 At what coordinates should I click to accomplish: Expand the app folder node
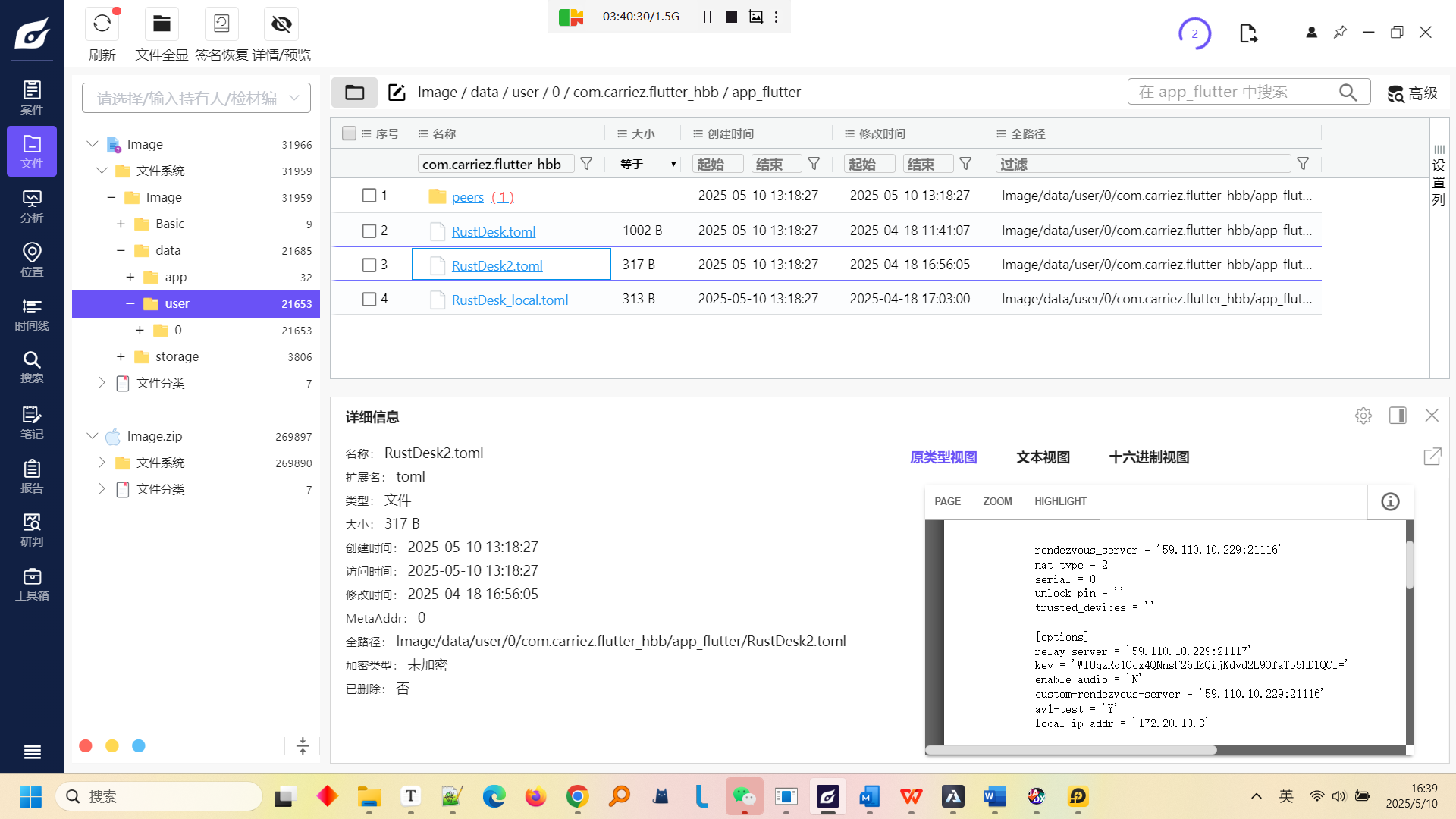(130, 277)
